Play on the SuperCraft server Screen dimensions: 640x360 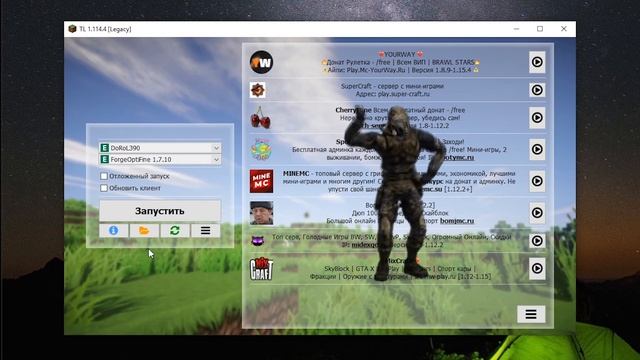point(537,90)
